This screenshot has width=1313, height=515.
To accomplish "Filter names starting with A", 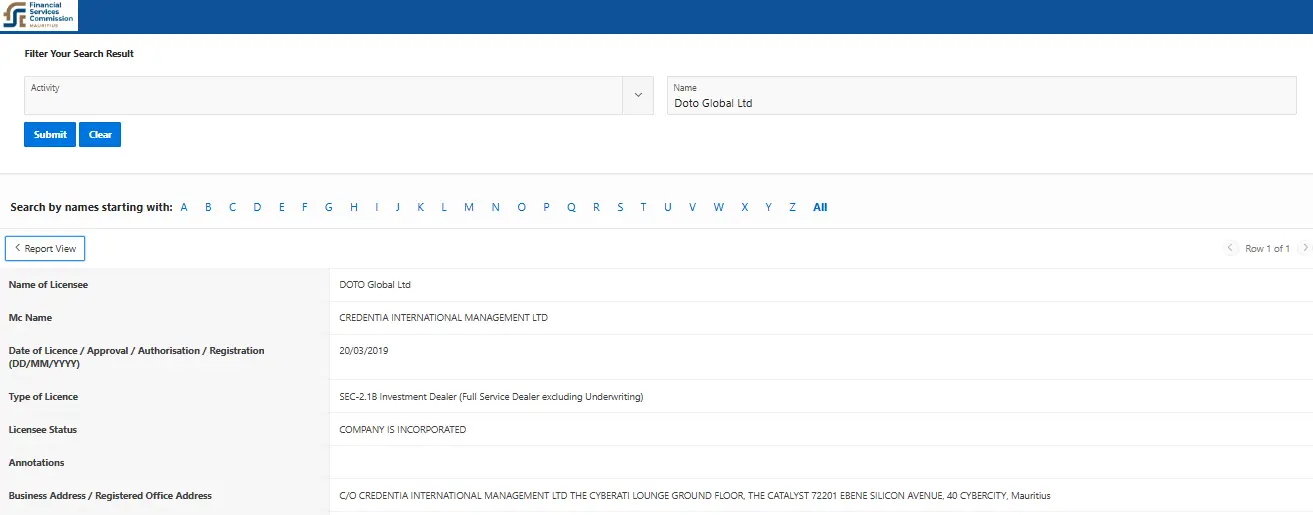I will pos(184,207).
